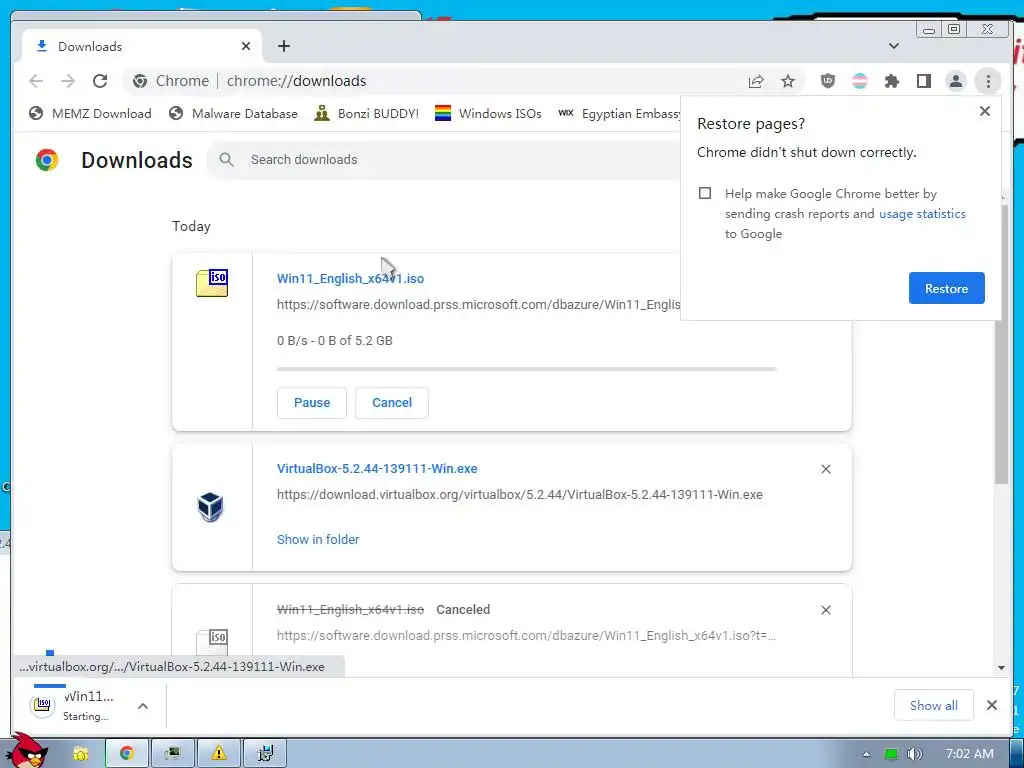Open a new tab with the plus button
The image size is (1024, 768).
point(283,46)
